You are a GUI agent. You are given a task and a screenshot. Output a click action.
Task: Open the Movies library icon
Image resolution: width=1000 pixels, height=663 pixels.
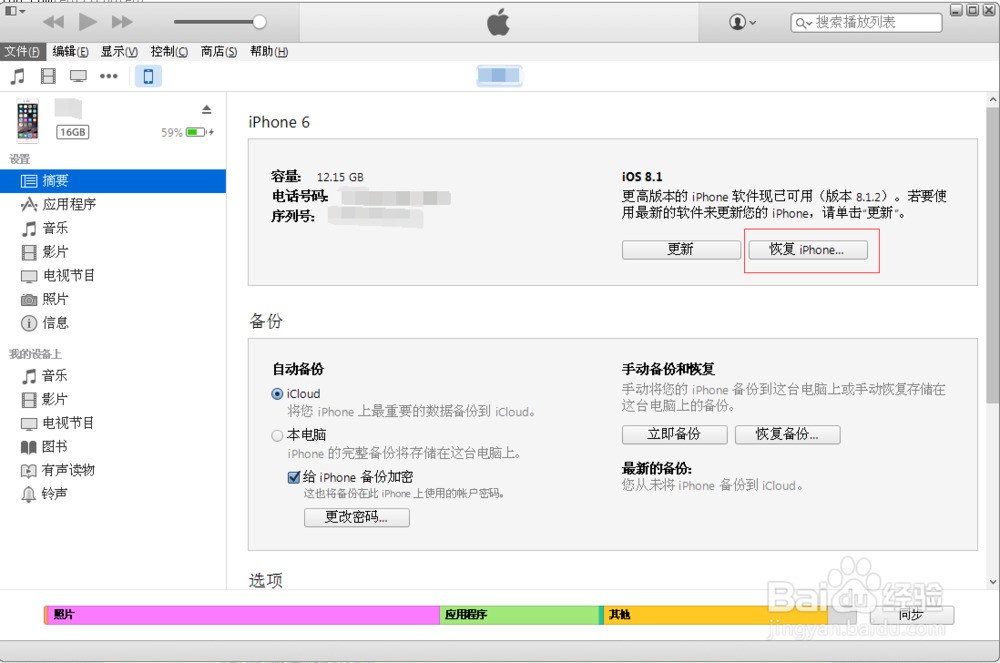click(x=48, y=76)
